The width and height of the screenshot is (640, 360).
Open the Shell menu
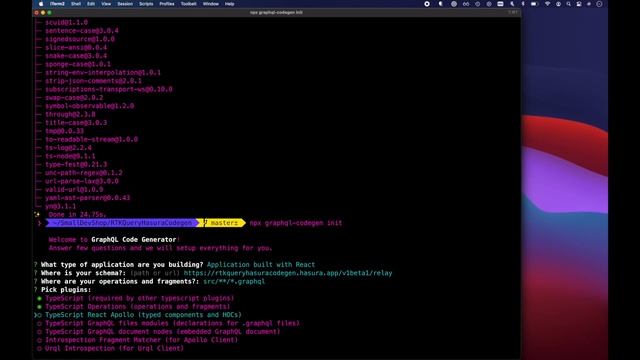76,4
